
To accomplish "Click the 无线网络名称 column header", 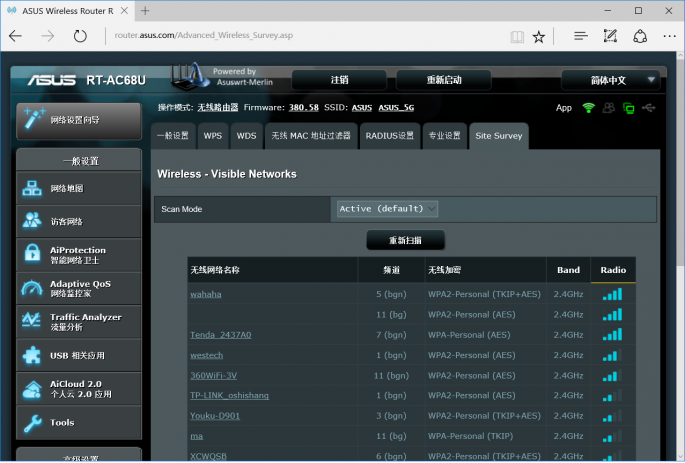I will click(x=273, y=270).
